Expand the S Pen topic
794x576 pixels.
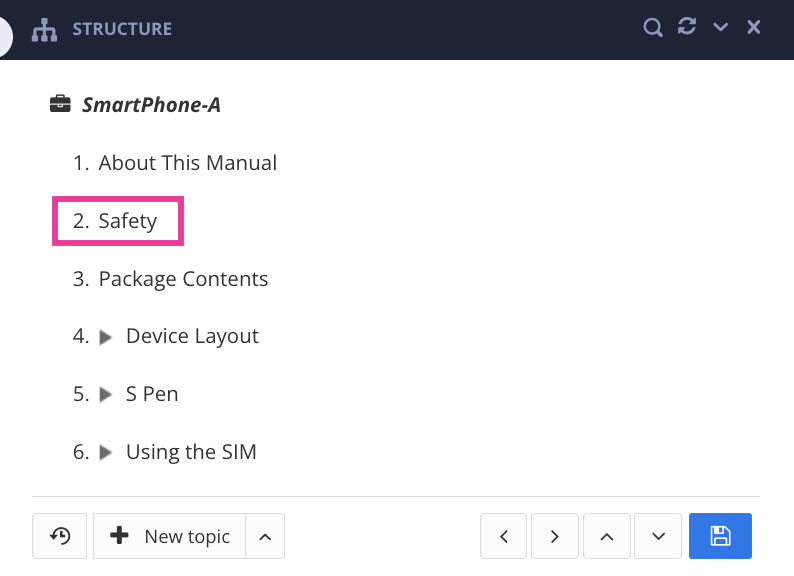tap(107, 395)
